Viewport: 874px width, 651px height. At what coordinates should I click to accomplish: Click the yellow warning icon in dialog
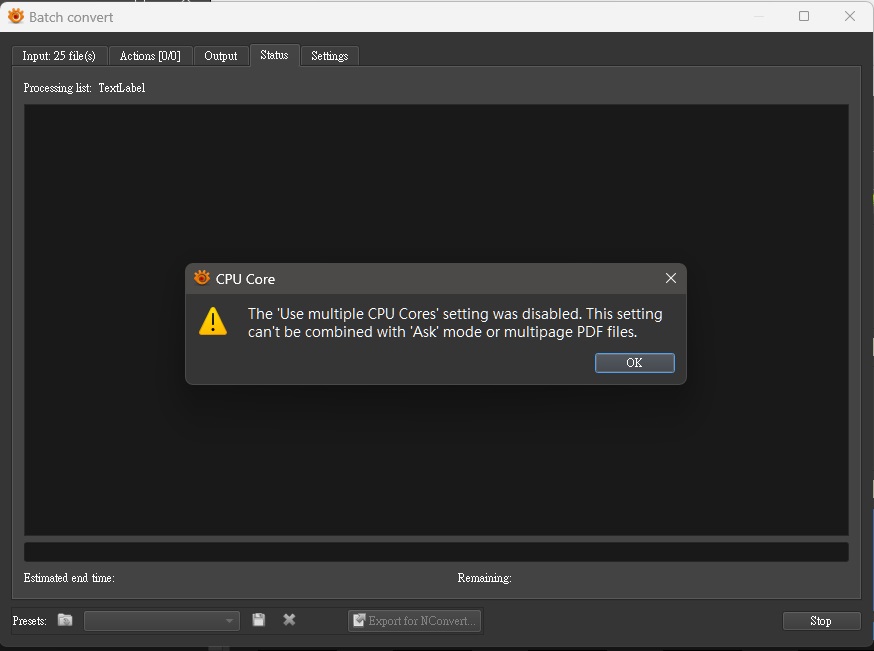(213, 322)
